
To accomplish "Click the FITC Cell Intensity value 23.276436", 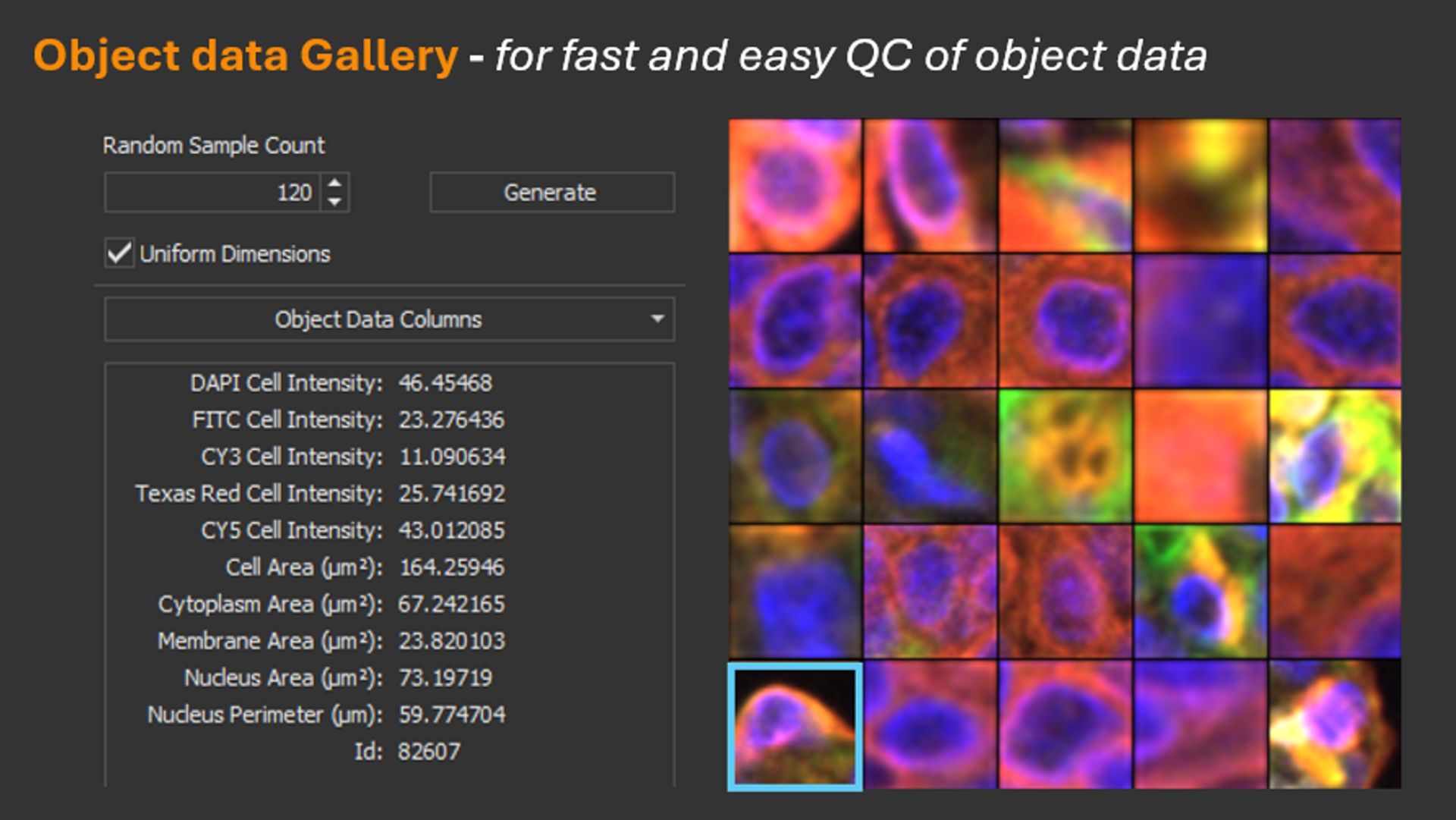I will coord(451,420).
